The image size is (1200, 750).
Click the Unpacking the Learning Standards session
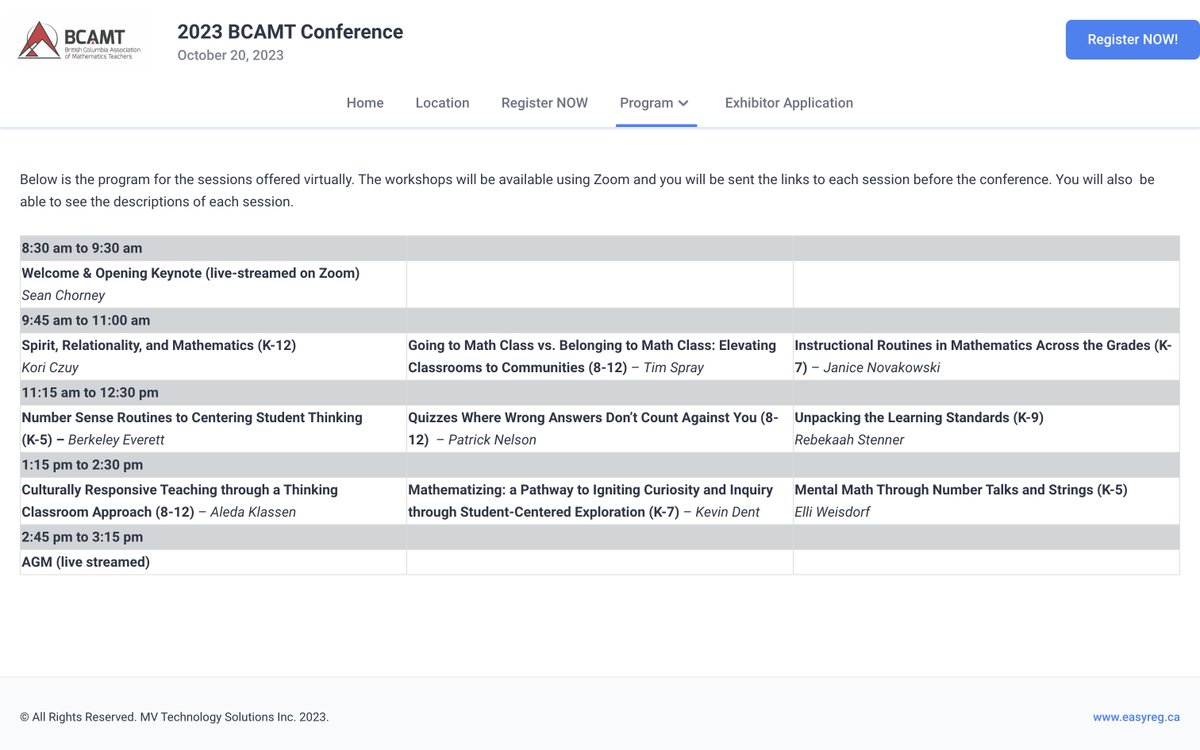pyautogui.click(x=918, y=417)
